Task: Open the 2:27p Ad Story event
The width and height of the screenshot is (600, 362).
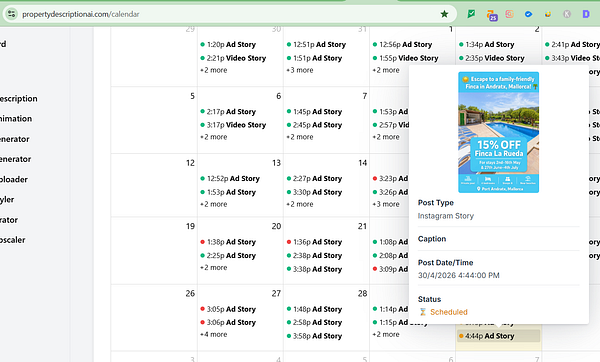Action: tap(314, 179)
